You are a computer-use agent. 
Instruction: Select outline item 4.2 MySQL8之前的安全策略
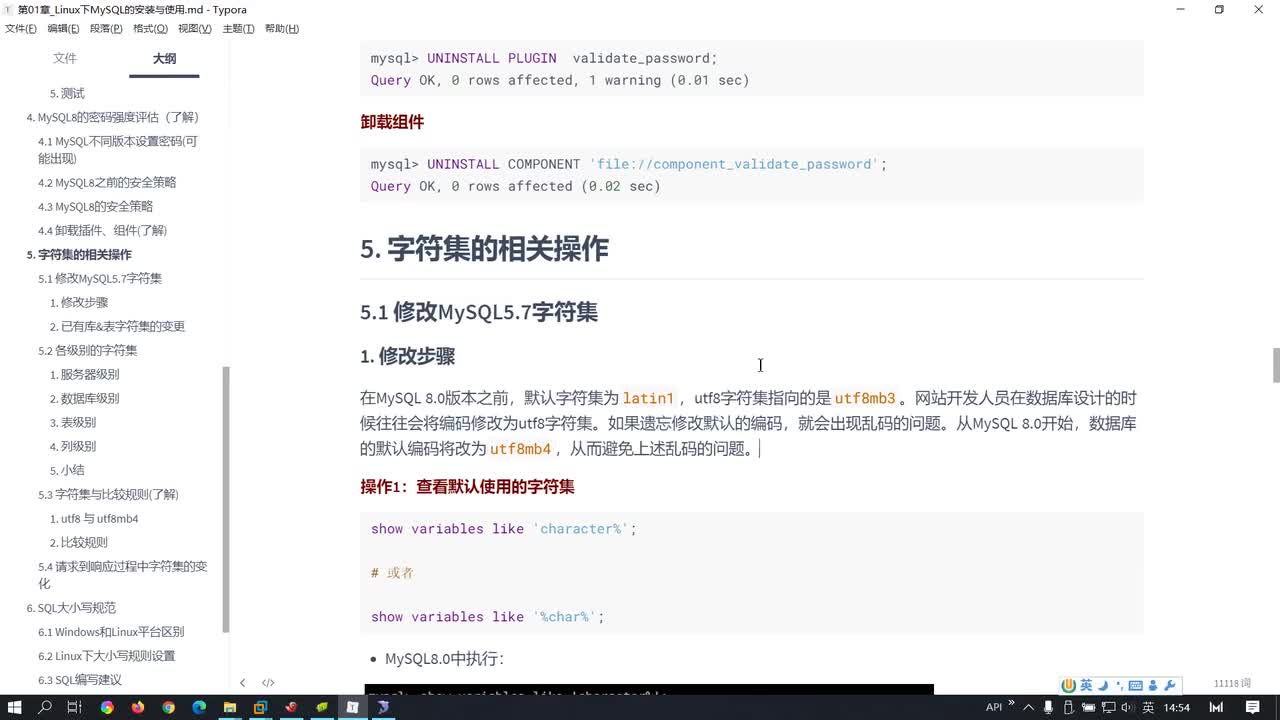[x=107, y=183]
